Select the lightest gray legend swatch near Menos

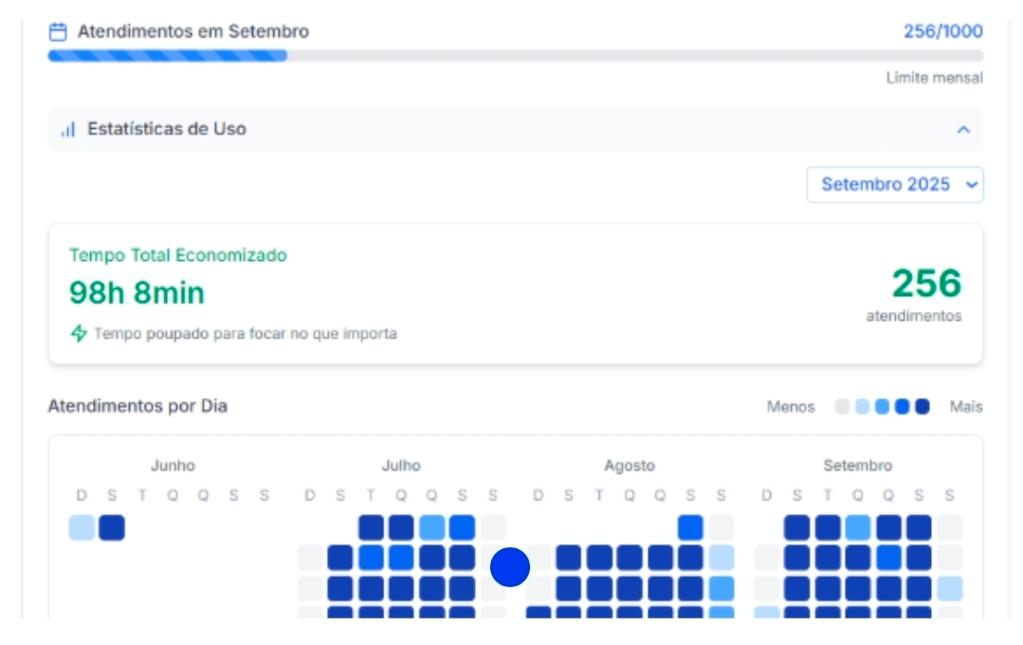(x=842, y=407)
